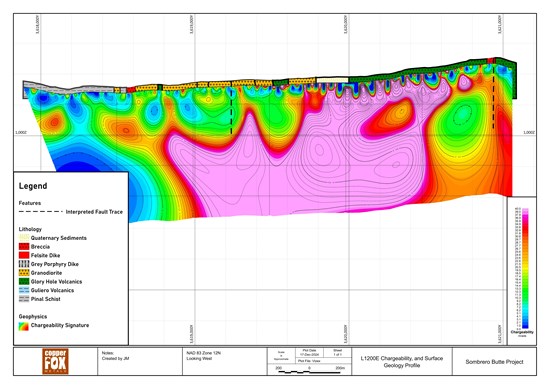Click the 'Glory Hole Volcanics' label
This screenshot has width=550, height=389.
[56, 282]
